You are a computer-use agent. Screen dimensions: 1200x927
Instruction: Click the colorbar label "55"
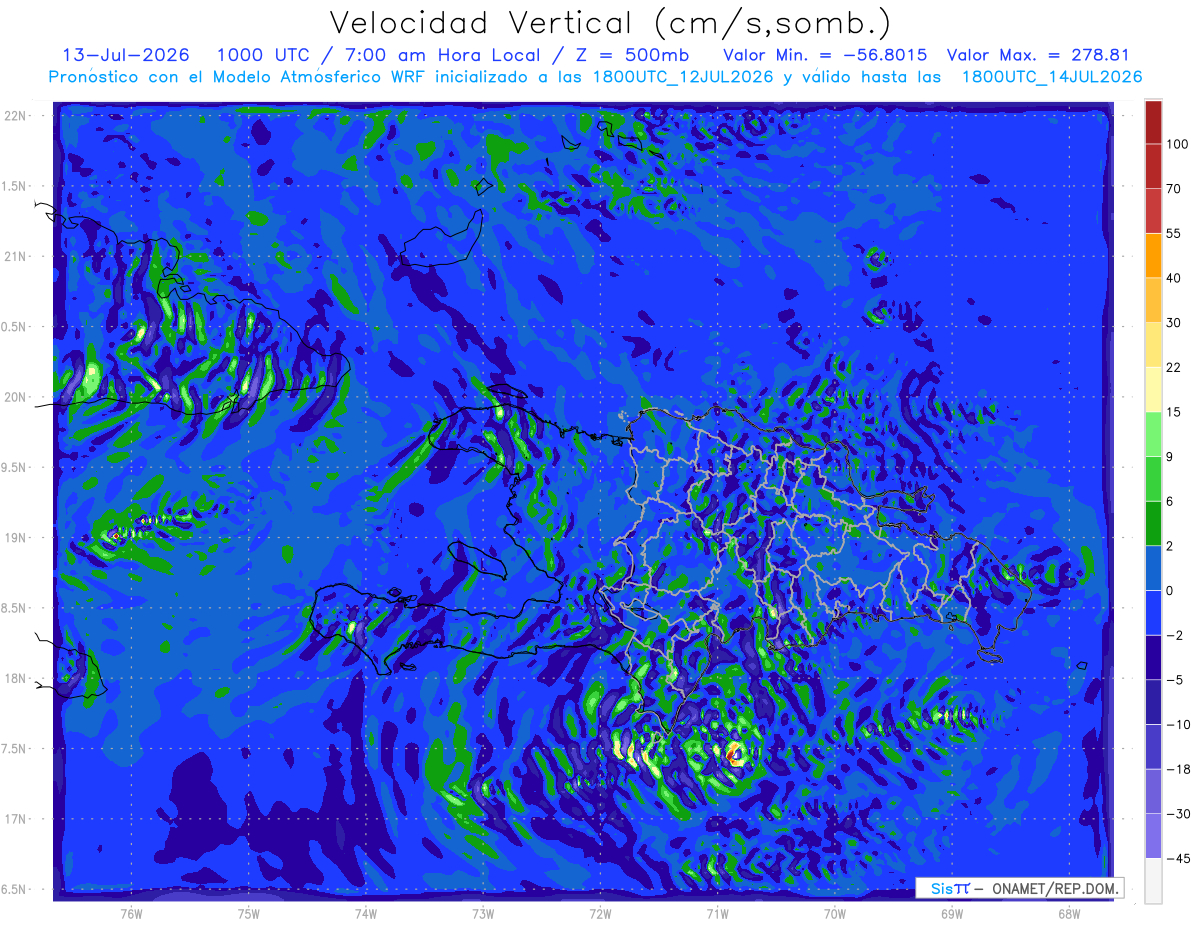[x=1174, y=233]
